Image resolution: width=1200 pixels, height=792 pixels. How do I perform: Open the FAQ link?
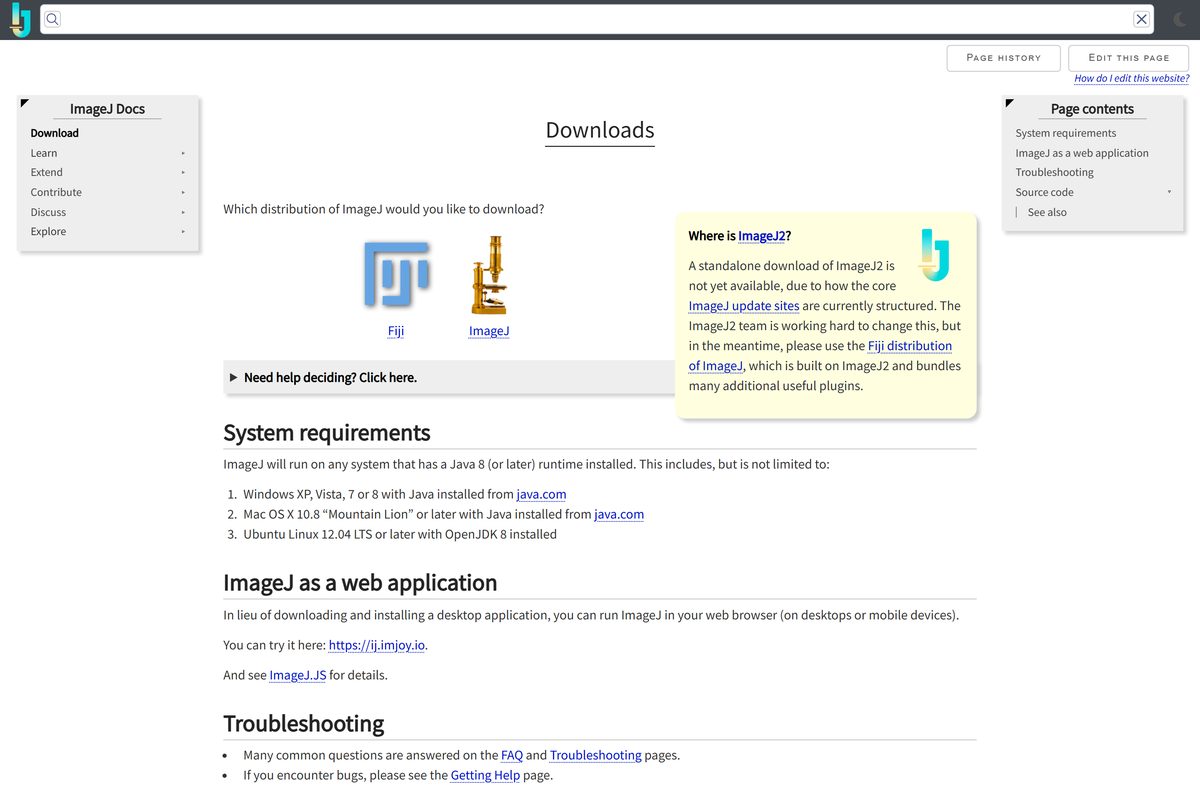512,755
